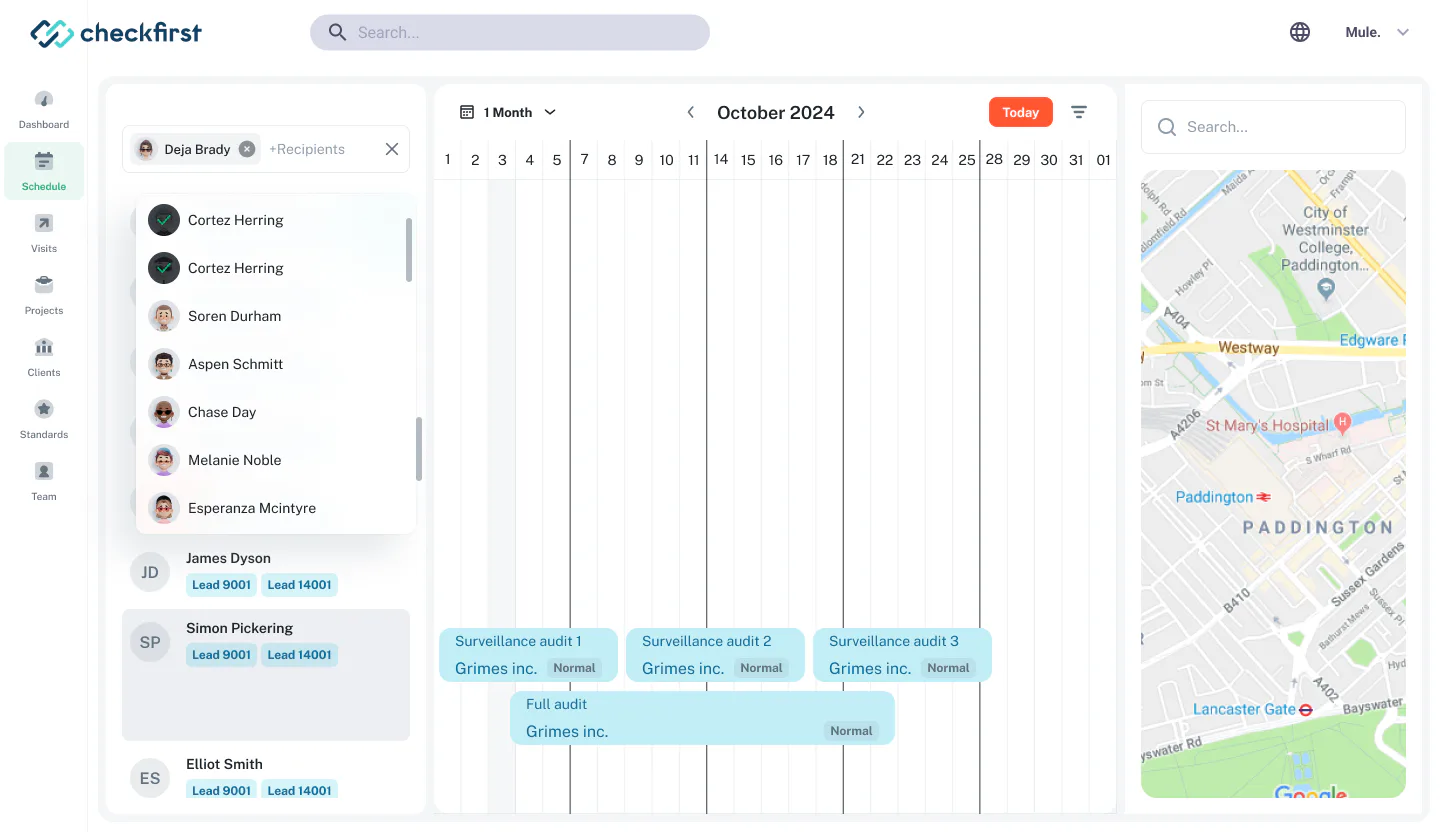Screen dimensions: 1440x832
Task: Select Melanie Noble as a recipient
Action: click(x=276, y=460)
